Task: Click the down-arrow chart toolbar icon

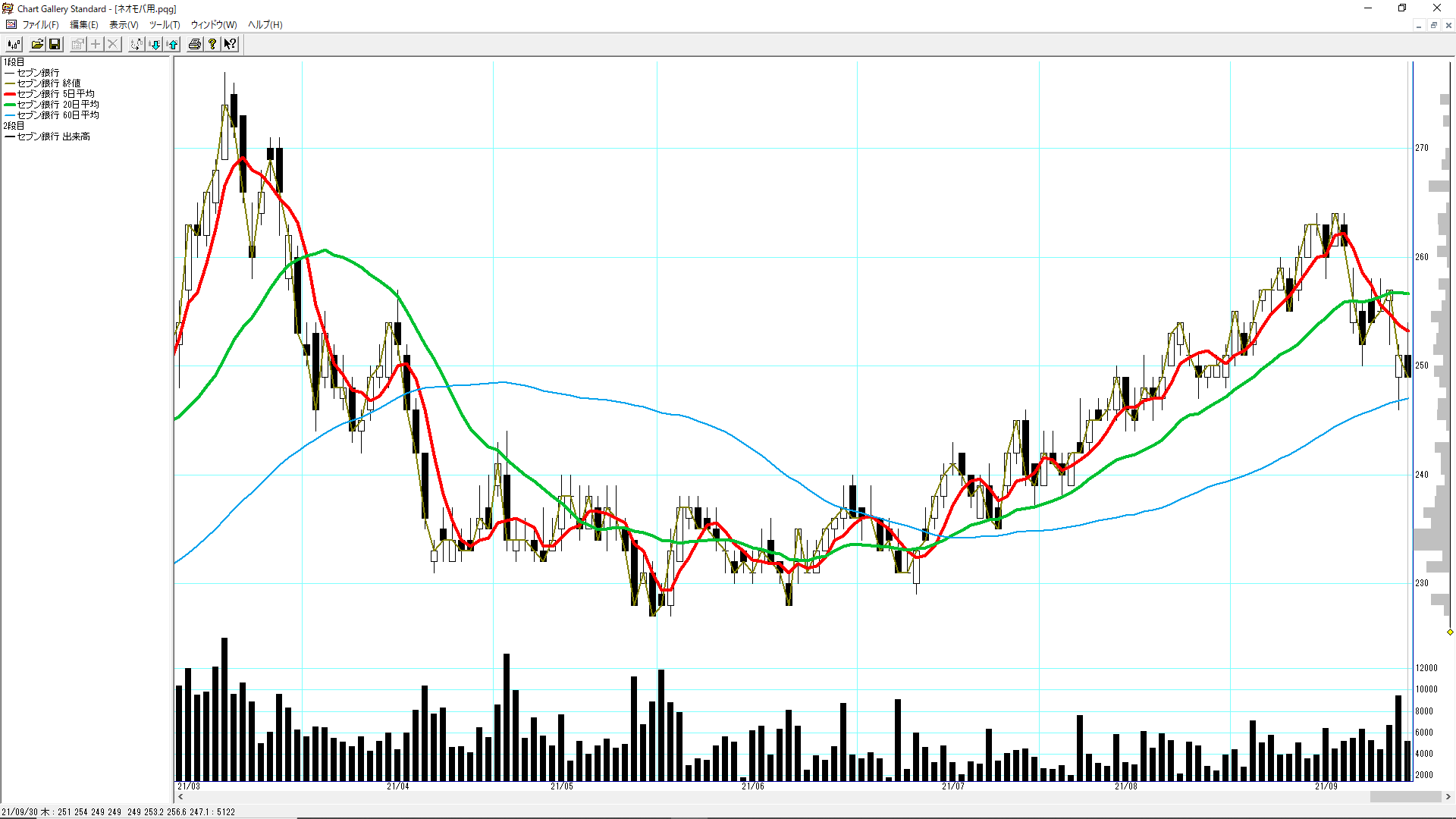Action: [x=155, y=44]
